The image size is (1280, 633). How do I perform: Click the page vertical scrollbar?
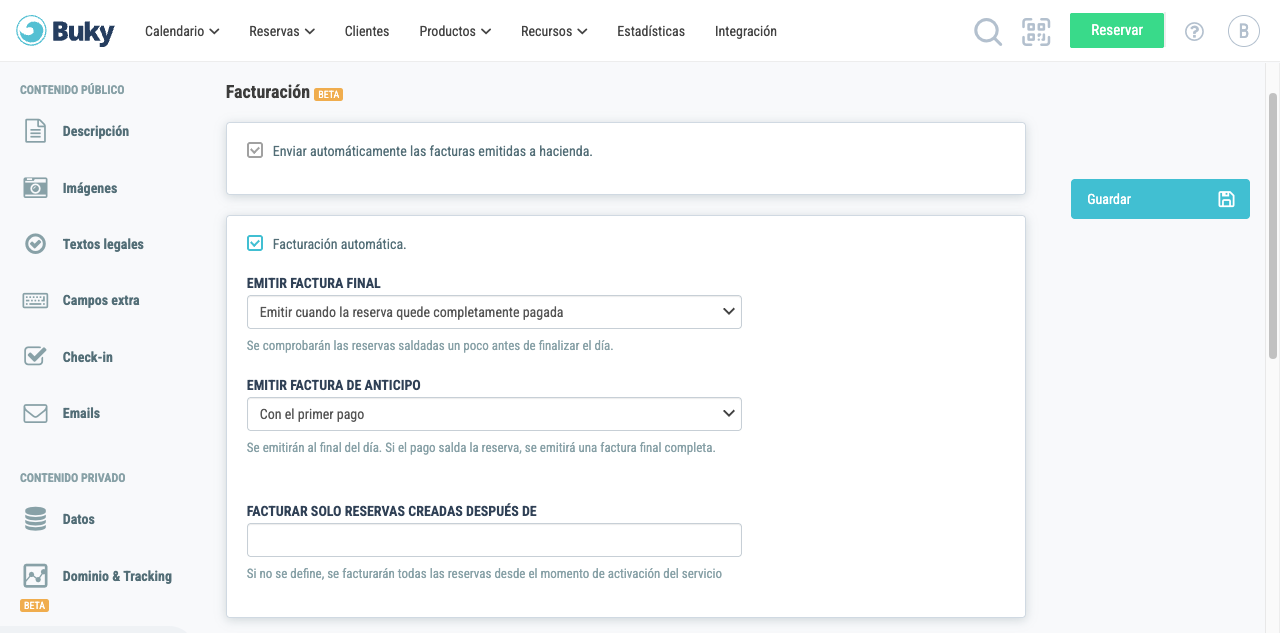tap(1273, 225)
